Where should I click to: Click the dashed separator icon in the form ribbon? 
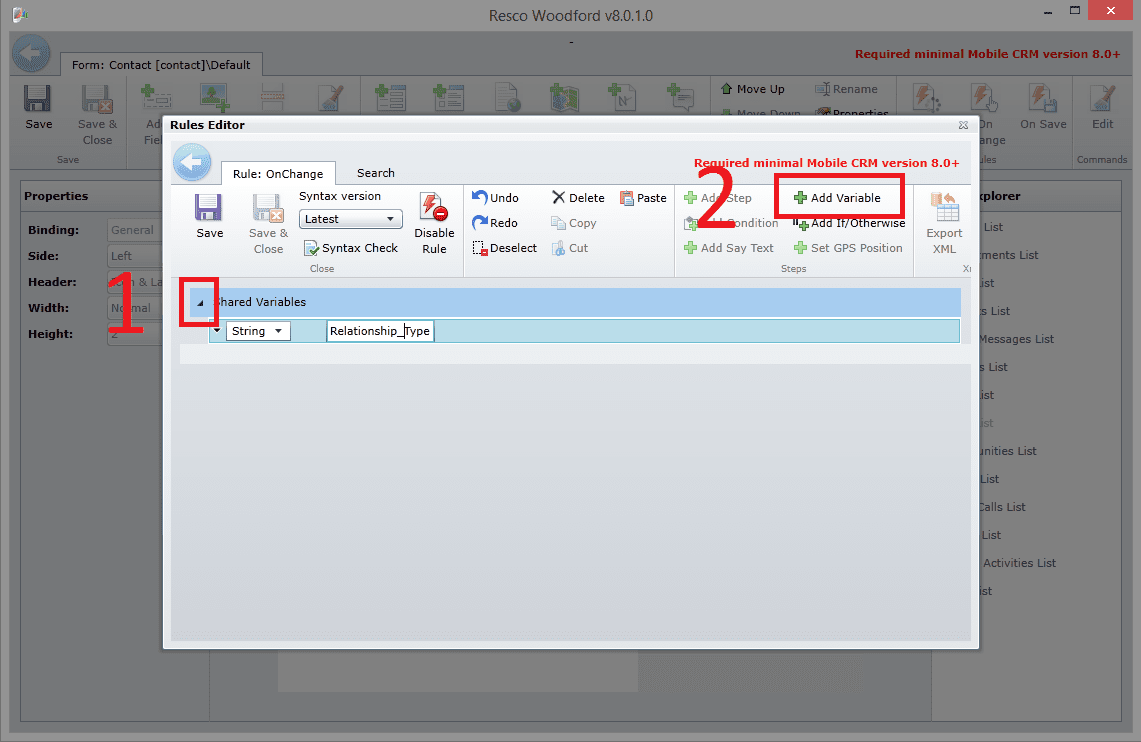pos(272,98)
